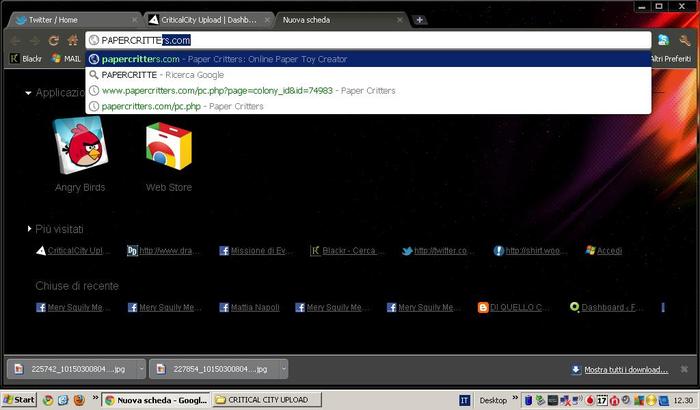The image size is (700, 410).
Task: Open the Altri Preferiti folder
Action: pyautogui.click(x=671, y=59)
